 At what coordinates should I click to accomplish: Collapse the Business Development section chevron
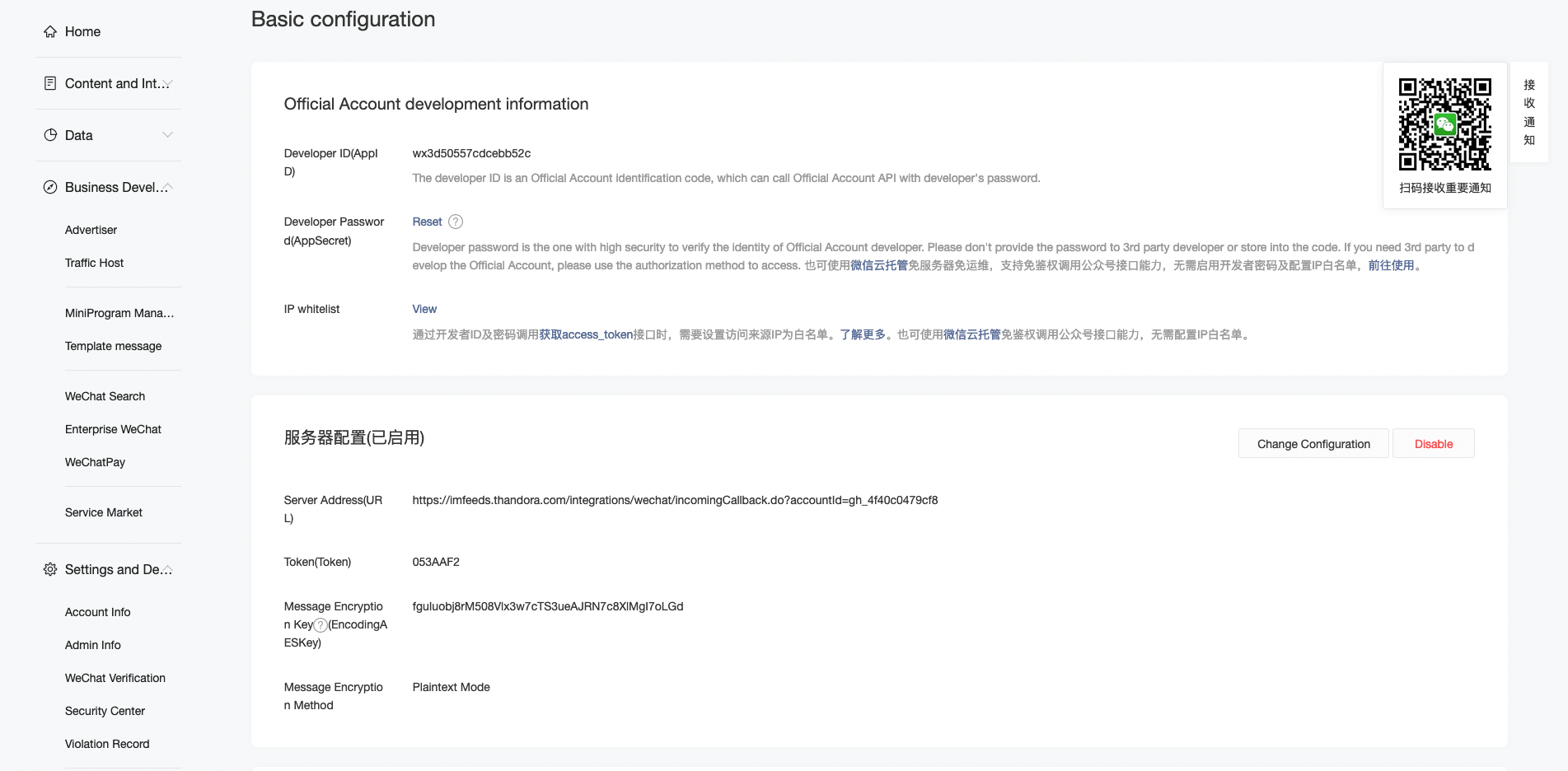(x=167, y=187)
